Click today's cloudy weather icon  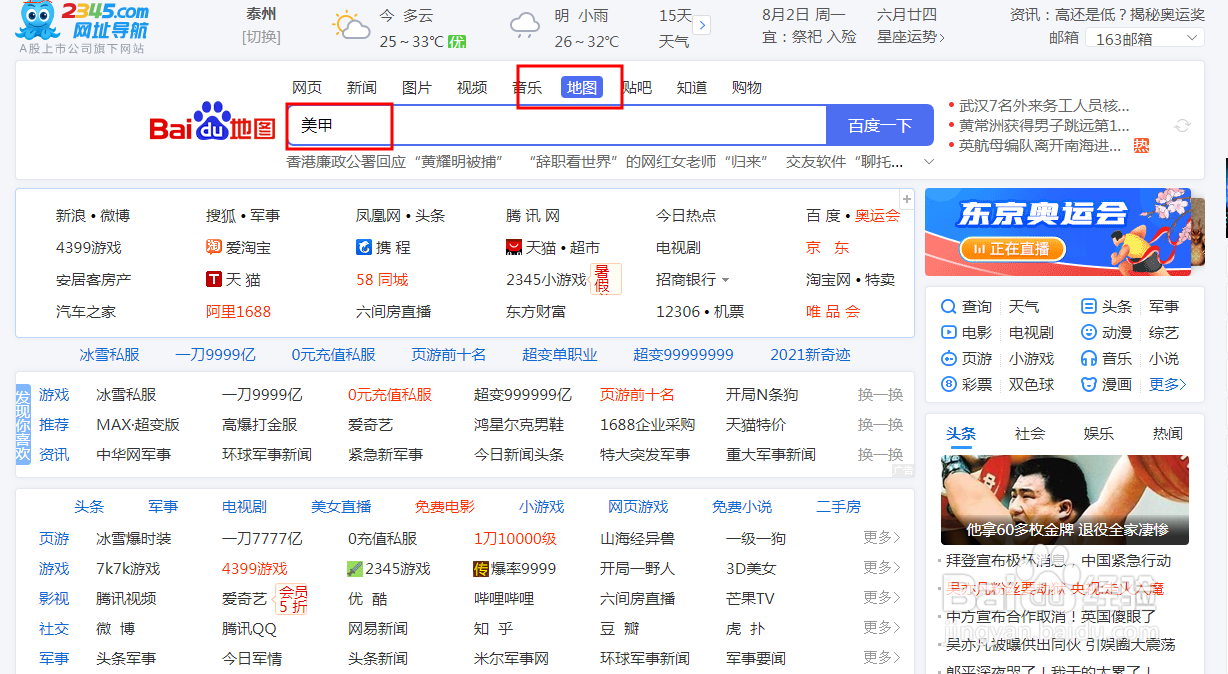(x=352, y=25)
